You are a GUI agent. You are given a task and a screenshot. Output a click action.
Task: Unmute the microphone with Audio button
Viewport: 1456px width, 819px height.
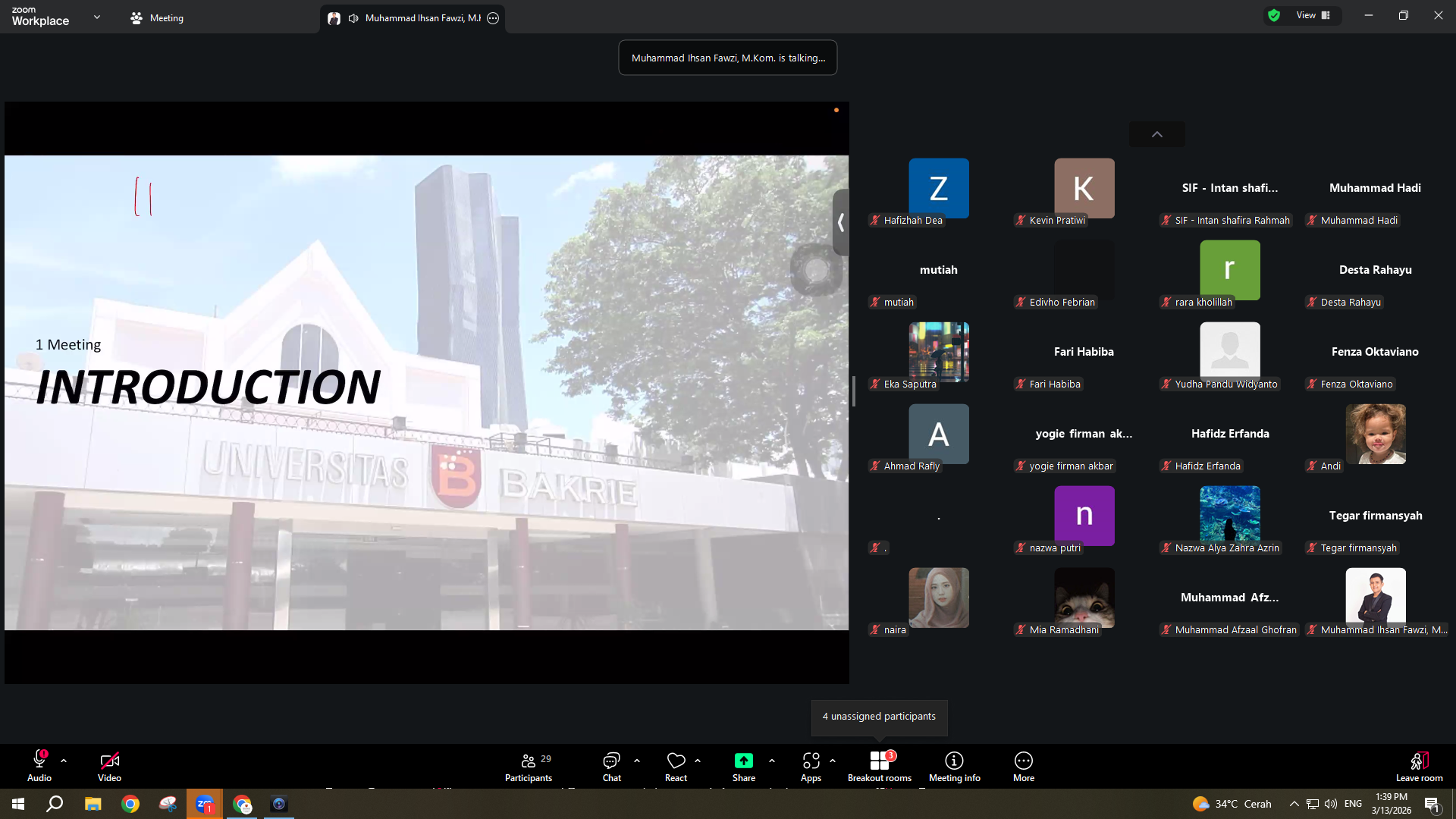click(39, 766)
